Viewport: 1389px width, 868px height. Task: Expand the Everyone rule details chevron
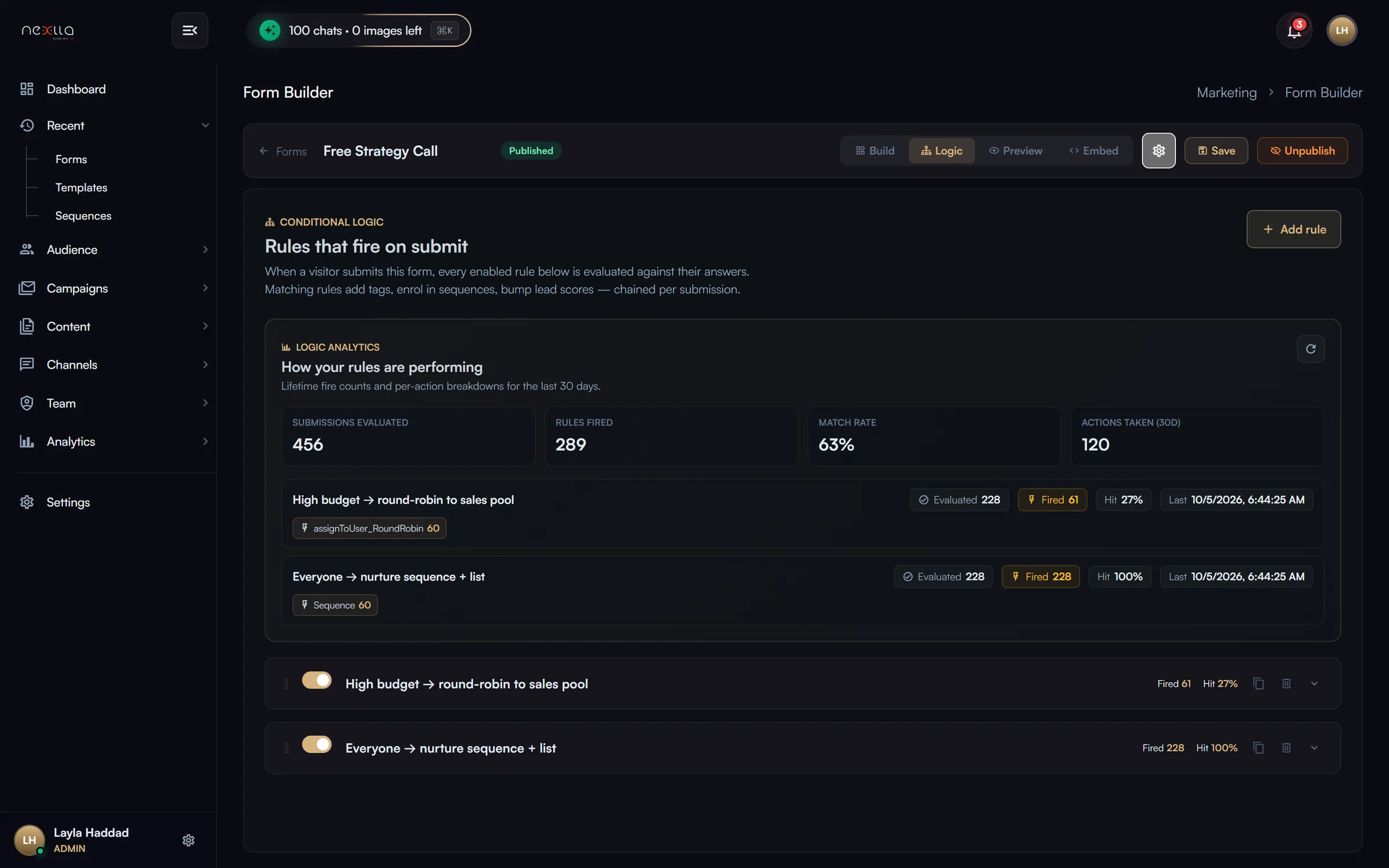point(1314,748)
